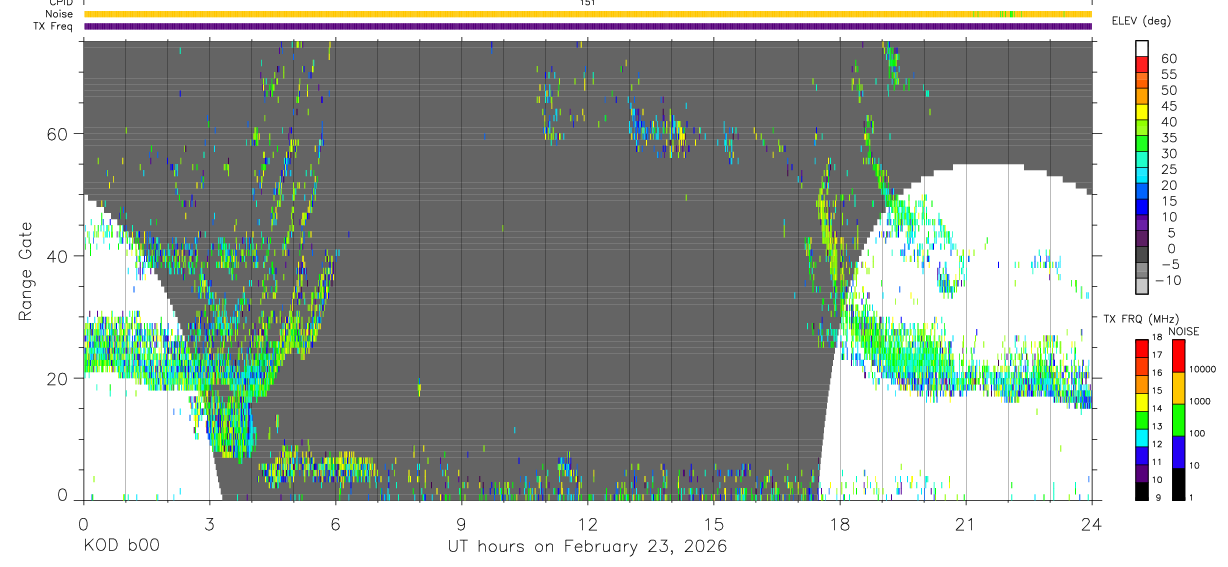Select the 55 label on ELEV scale
1228x567 pixels.
(1170, 74)
